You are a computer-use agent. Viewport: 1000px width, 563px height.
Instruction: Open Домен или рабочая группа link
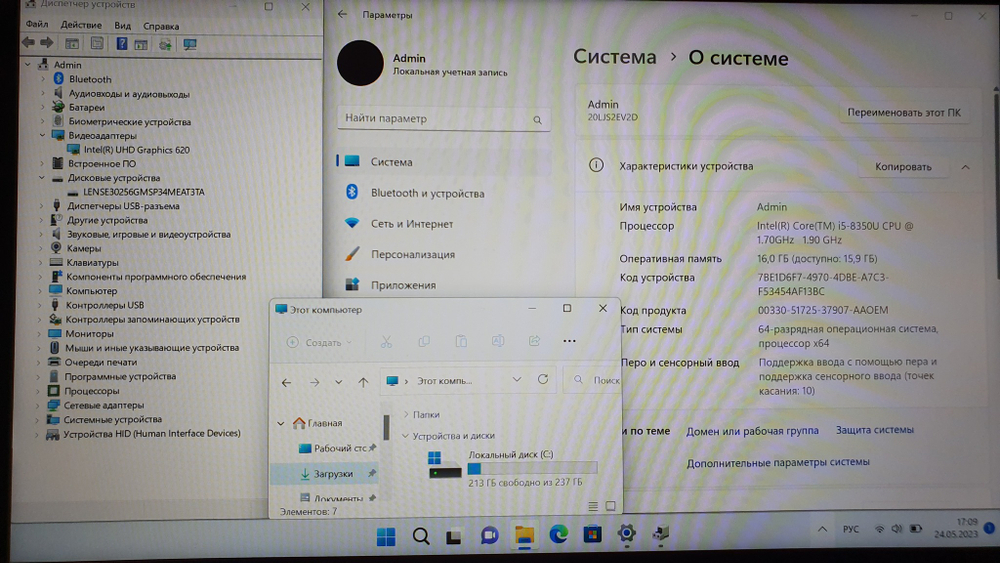[752, 431]
